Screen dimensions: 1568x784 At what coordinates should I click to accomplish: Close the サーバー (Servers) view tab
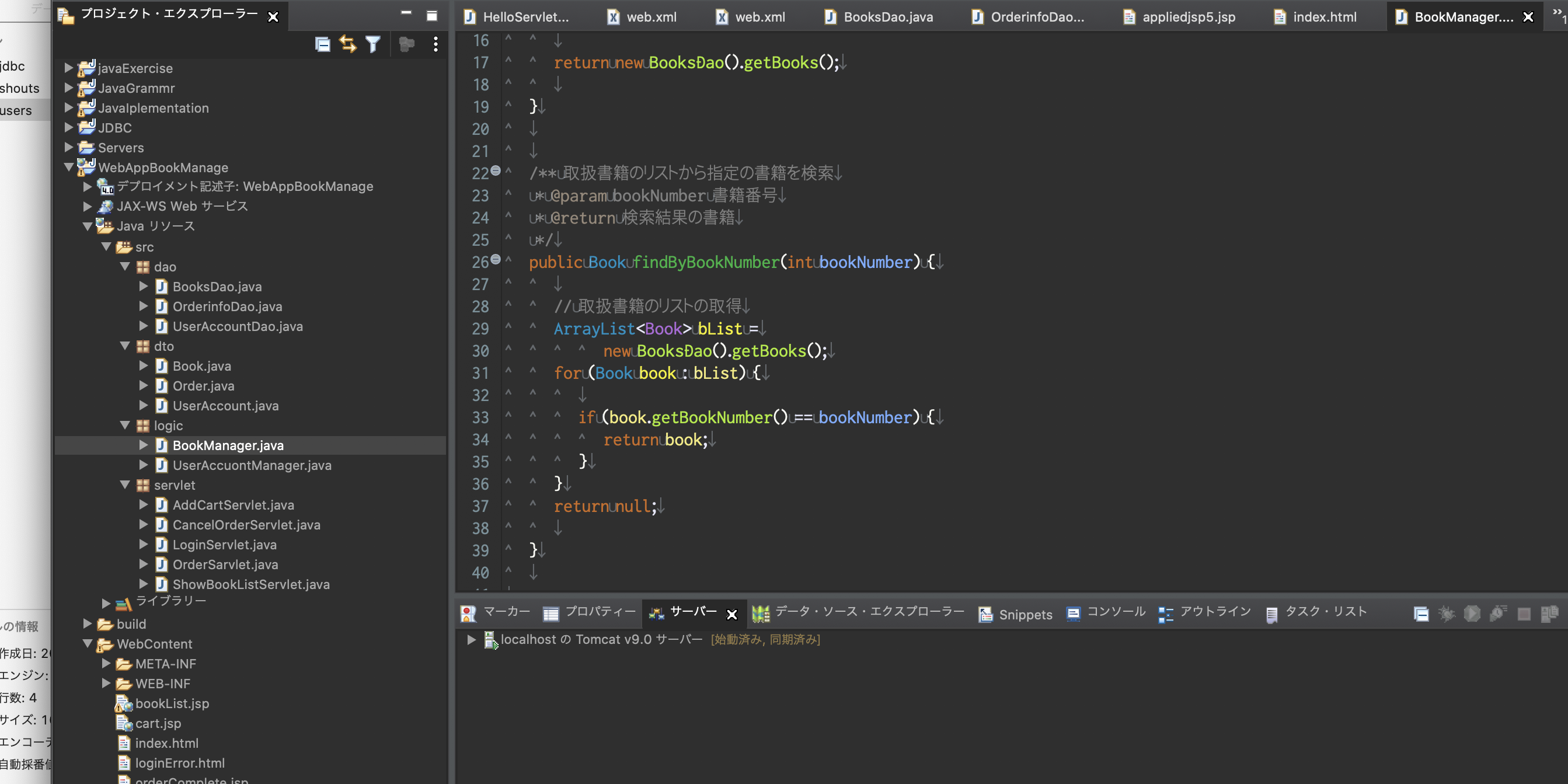pos(732,615)
